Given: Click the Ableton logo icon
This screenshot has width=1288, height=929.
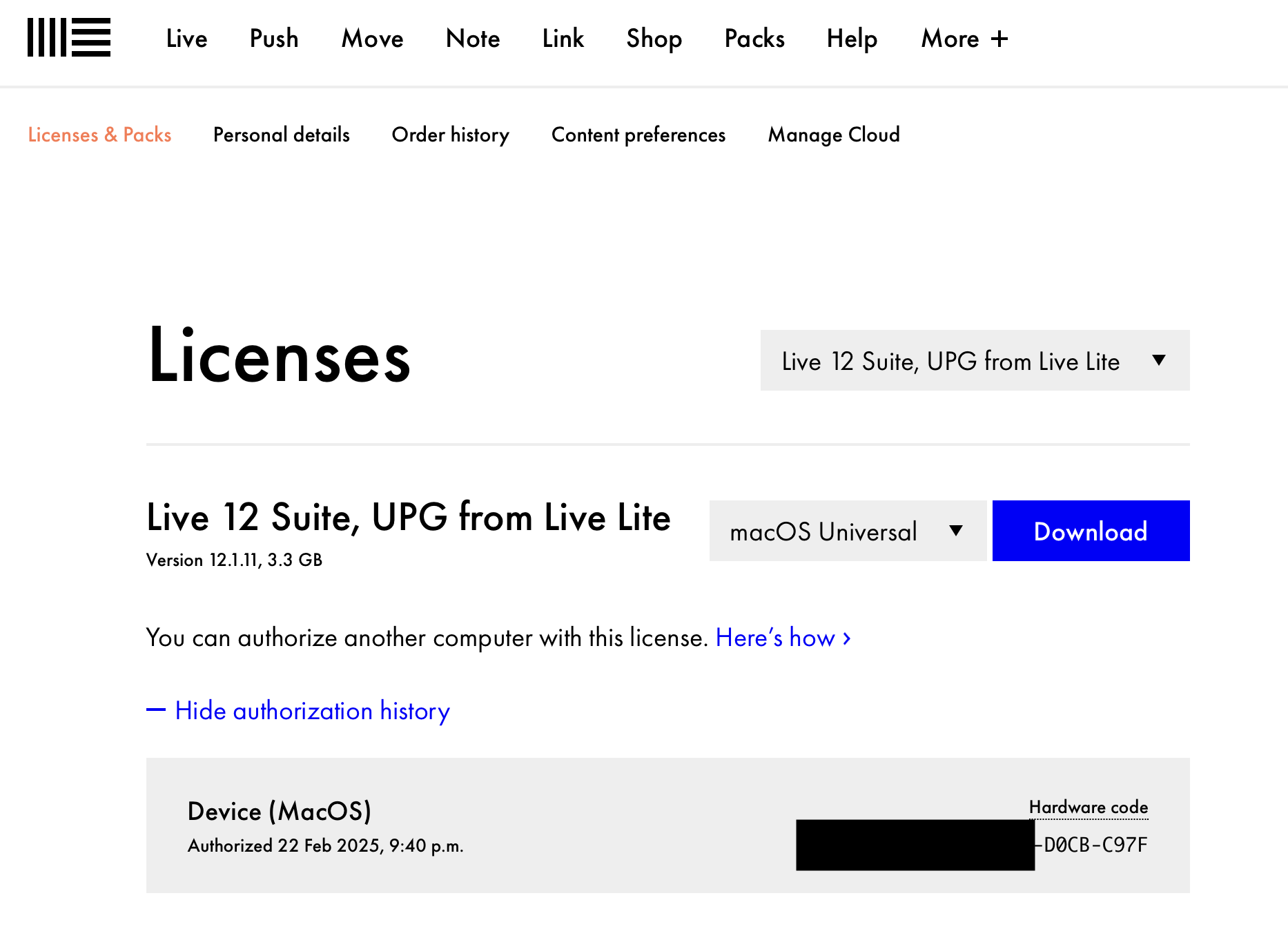Looking at the screenshot, I should click(x=69, y=37).
